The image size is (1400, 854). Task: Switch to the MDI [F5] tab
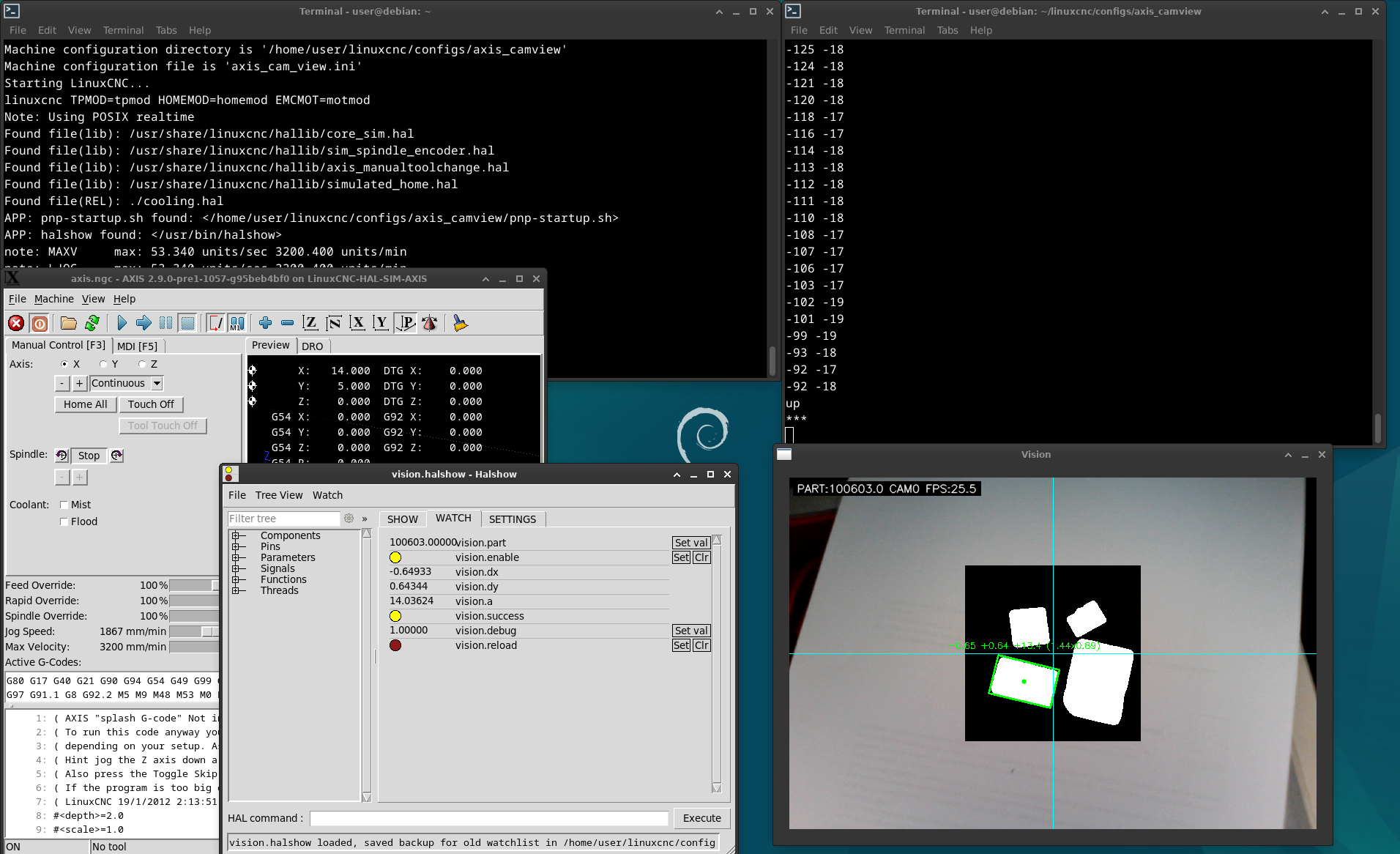(138, 346)
